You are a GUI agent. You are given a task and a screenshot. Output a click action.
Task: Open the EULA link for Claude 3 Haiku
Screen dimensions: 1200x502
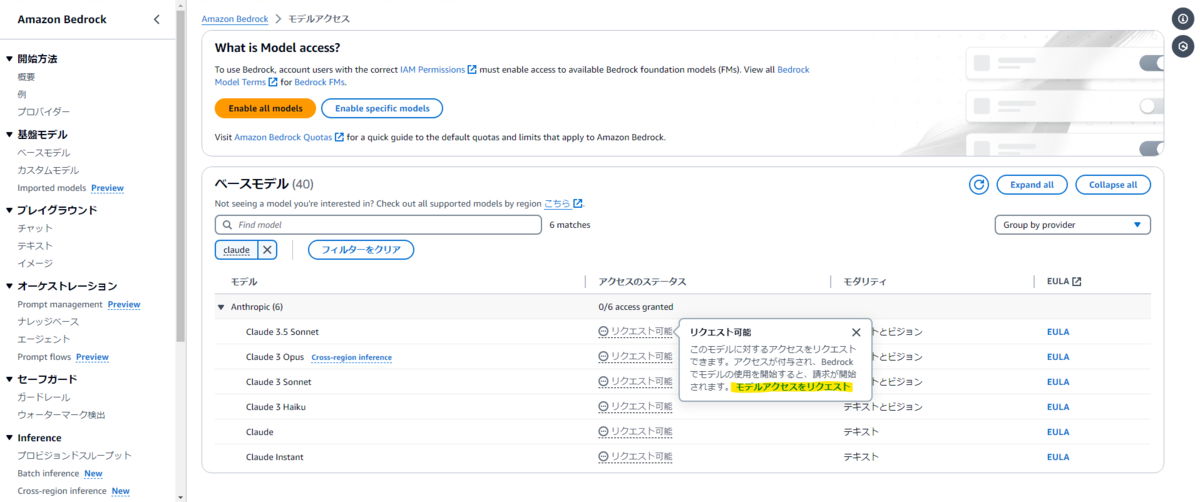1058,407
